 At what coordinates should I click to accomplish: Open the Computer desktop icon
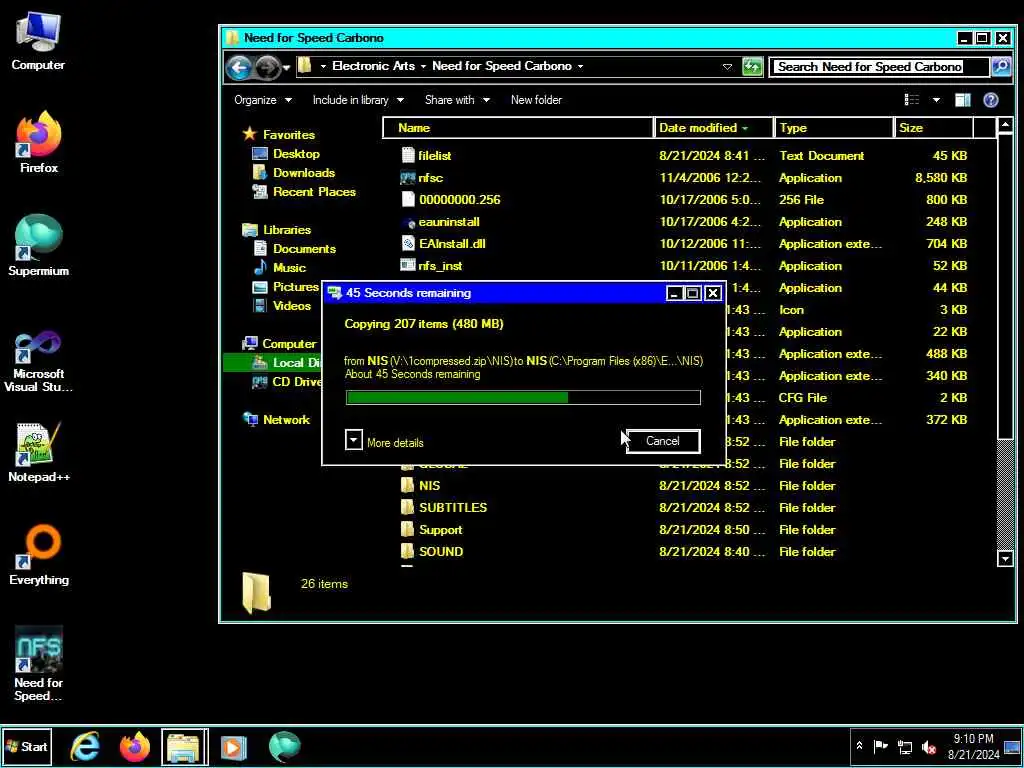coord(38,42)
